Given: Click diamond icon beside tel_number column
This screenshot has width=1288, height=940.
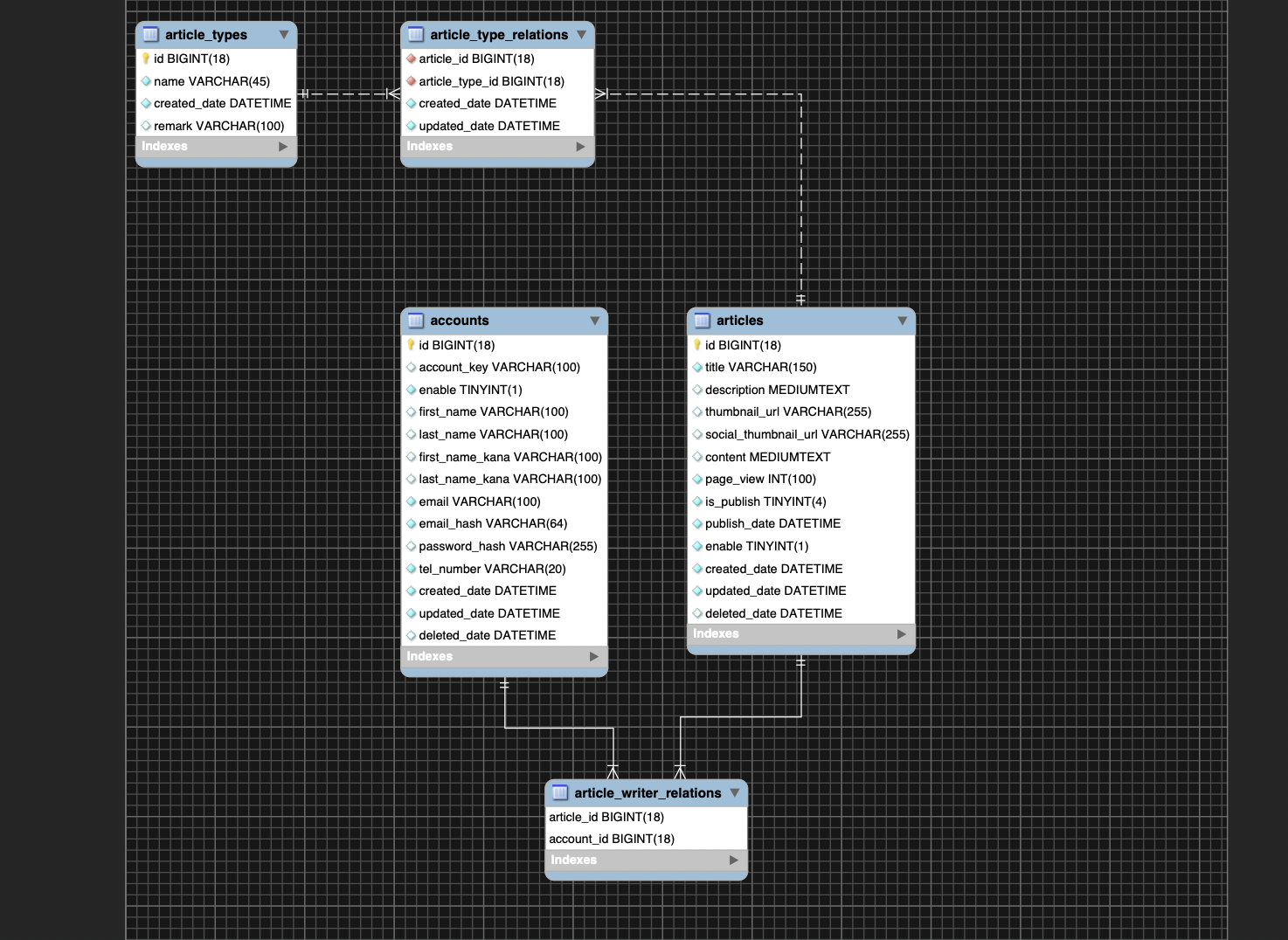Looking at the screenshot, I should [x=411, y=569].
